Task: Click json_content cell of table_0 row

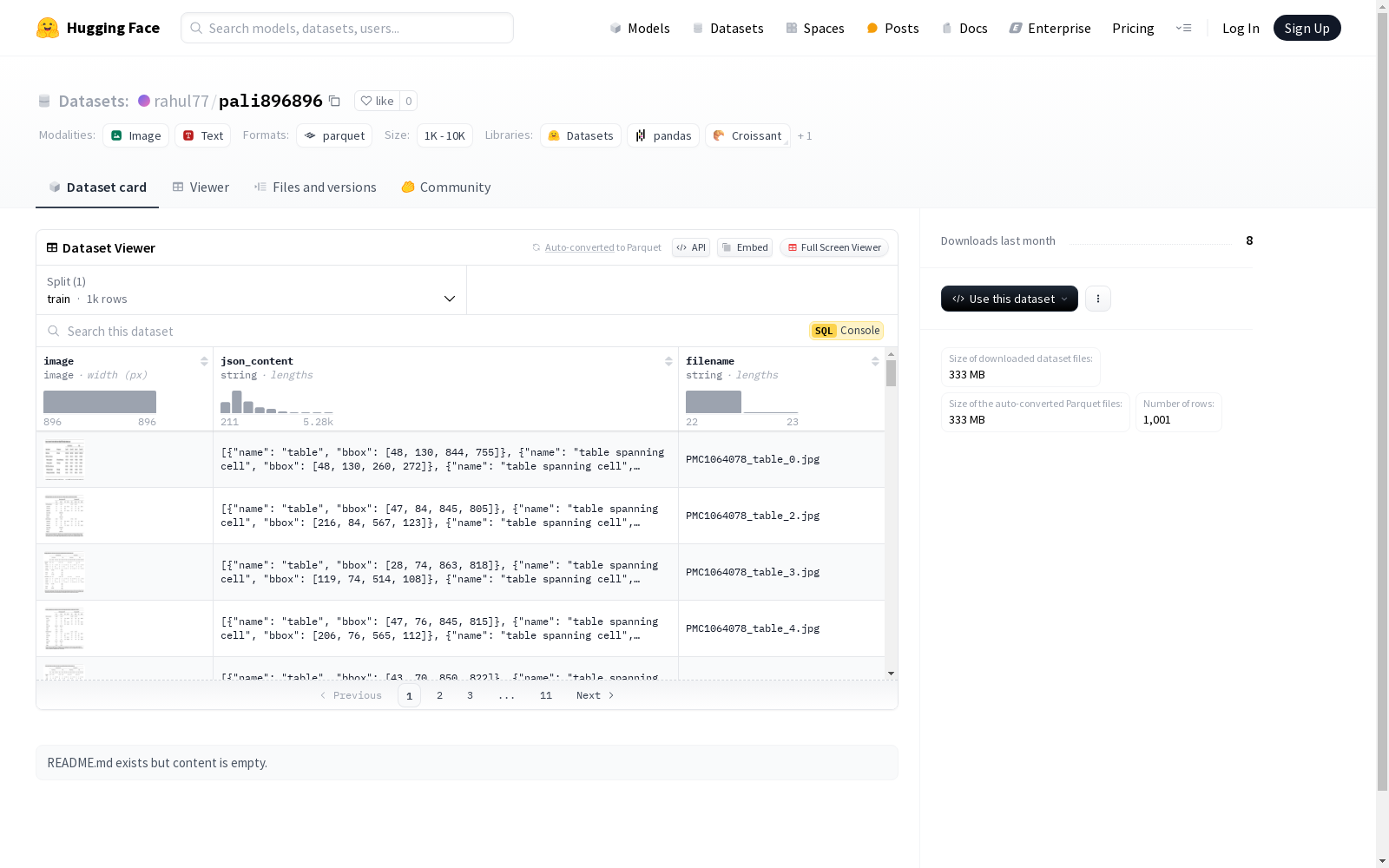Action: tap(445, 459)
